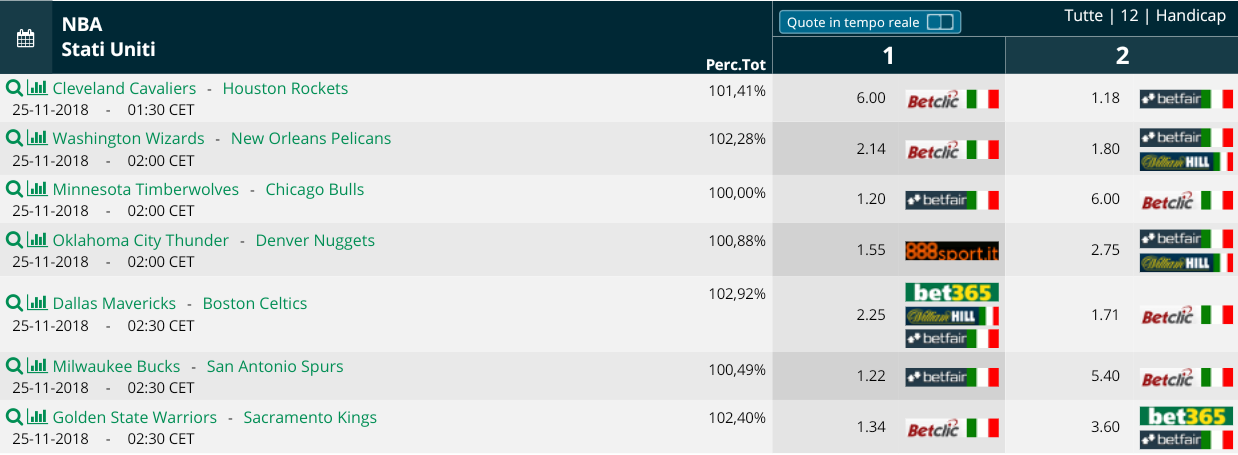Toggle Quote in tempo reale switch
This screenshot has height=455, width=1238.
point(940,22)
